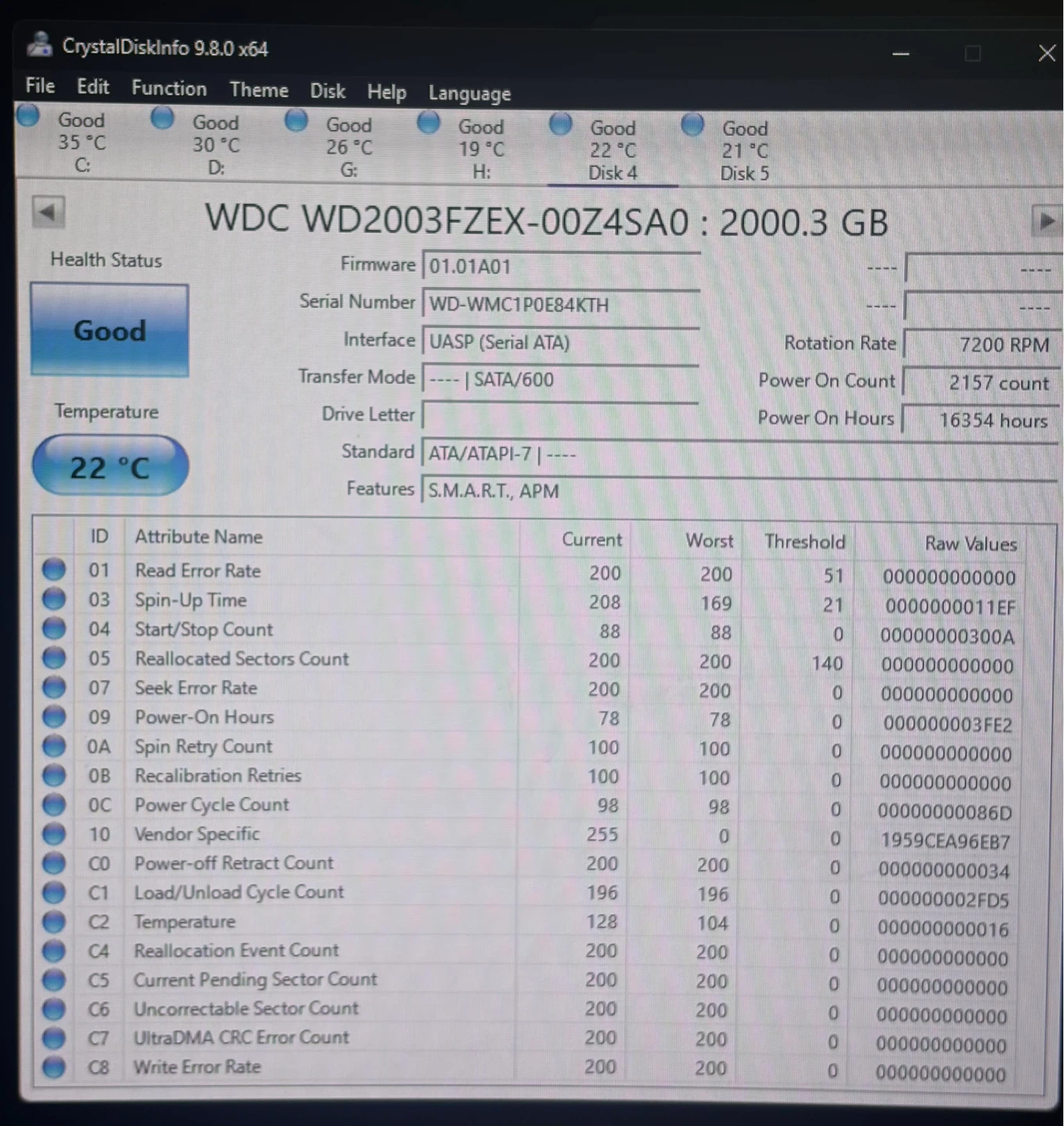Click the status icon for Vendor Specific
Screen dimensions: 1064x1126
[54, 834]
